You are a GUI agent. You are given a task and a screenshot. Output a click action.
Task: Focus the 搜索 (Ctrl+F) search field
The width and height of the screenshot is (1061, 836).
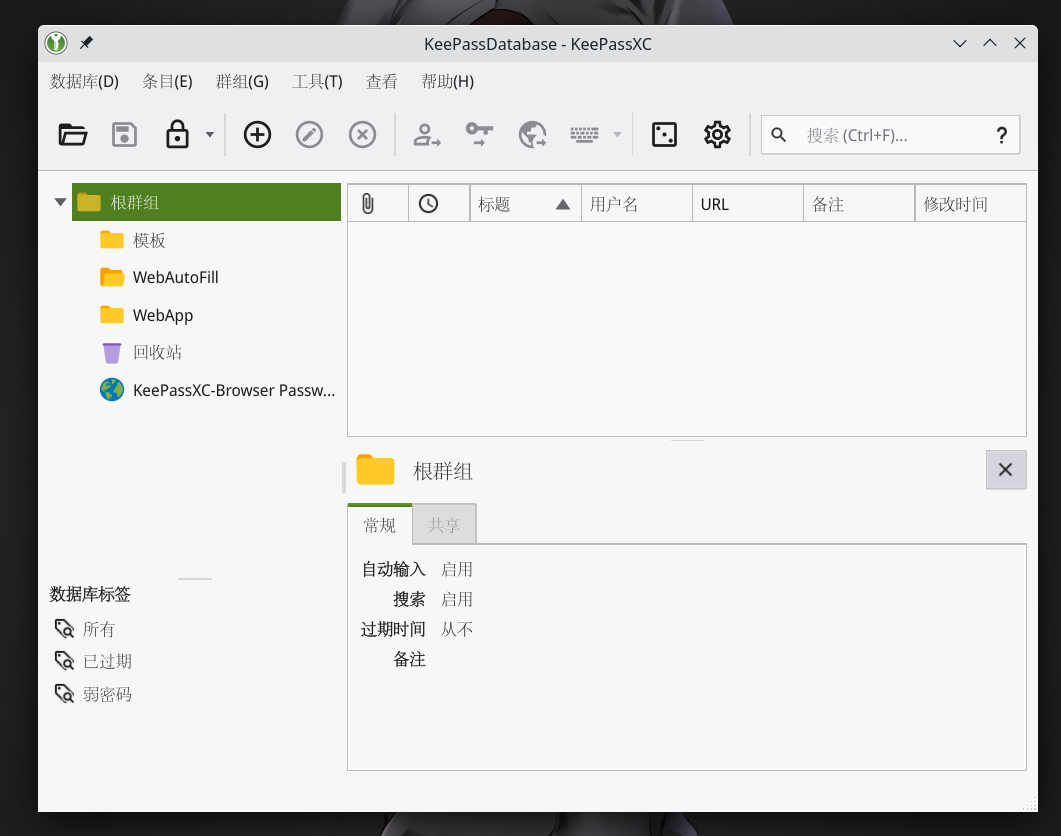pos(890,135)
